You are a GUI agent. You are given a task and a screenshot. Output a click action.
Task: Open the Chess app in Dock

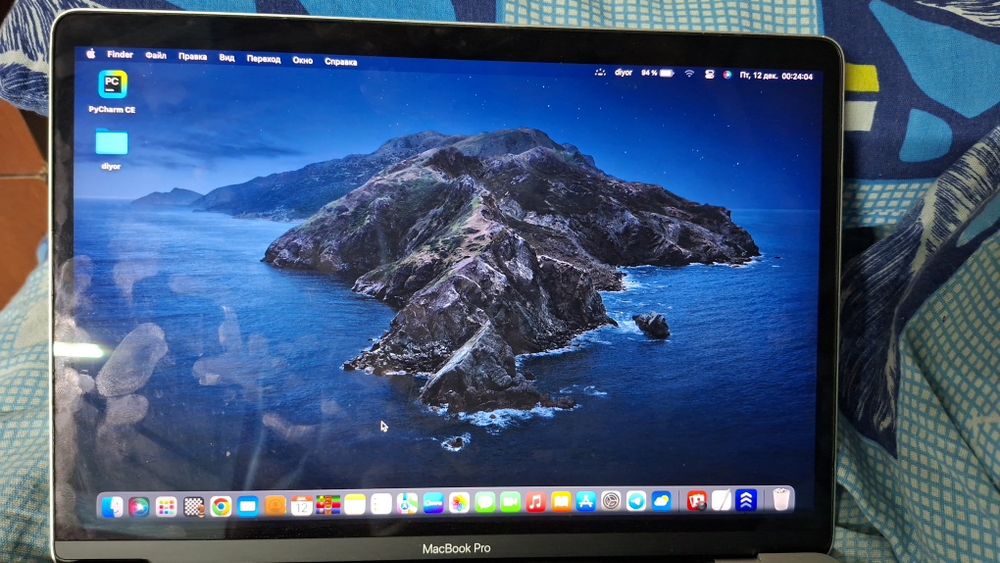tap(194, 507)
